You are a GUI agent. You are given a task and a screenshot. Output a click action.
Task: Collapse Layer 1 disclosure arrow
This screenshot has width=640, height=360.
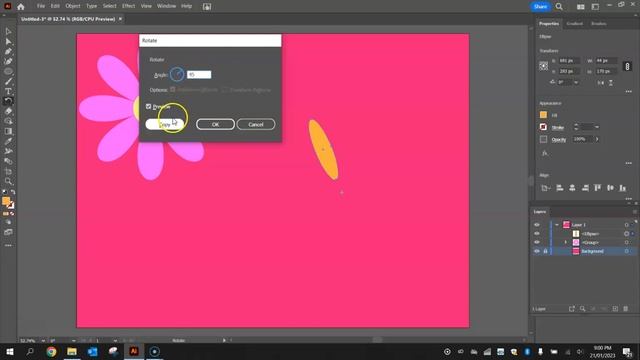[x=557, y=225]
